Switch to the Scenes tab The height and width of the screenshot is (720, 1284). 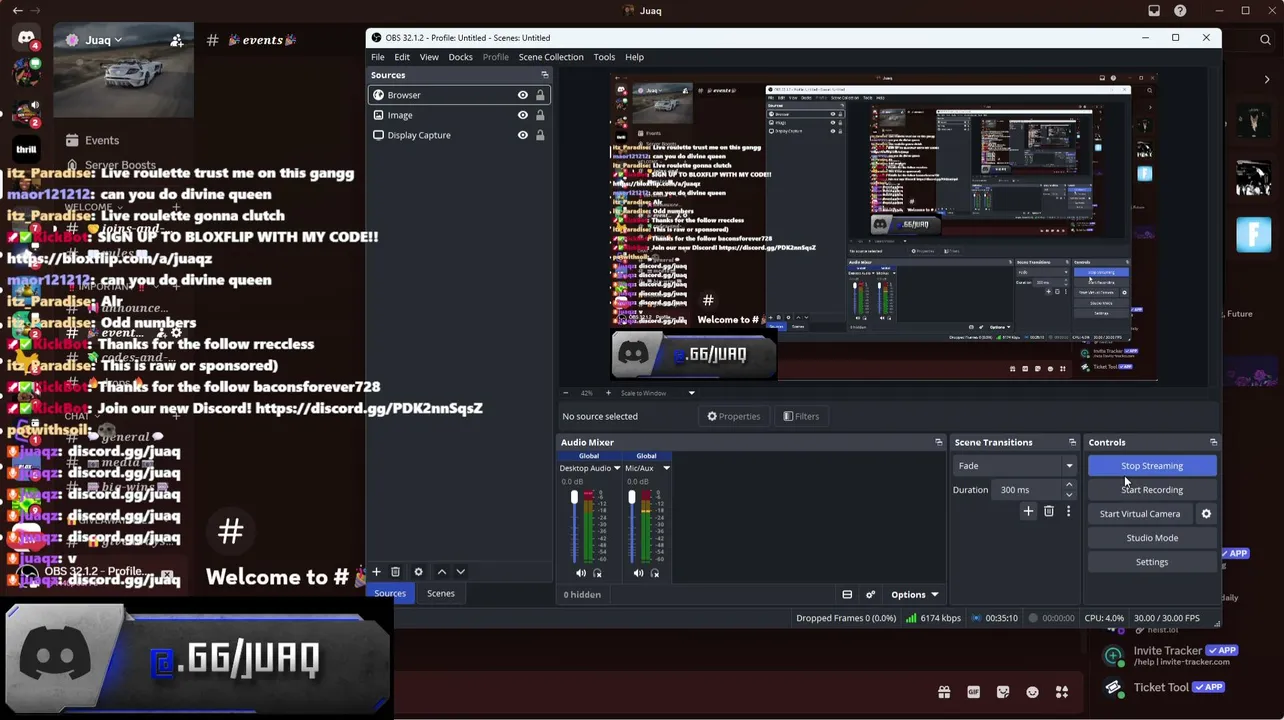[441, 594]
